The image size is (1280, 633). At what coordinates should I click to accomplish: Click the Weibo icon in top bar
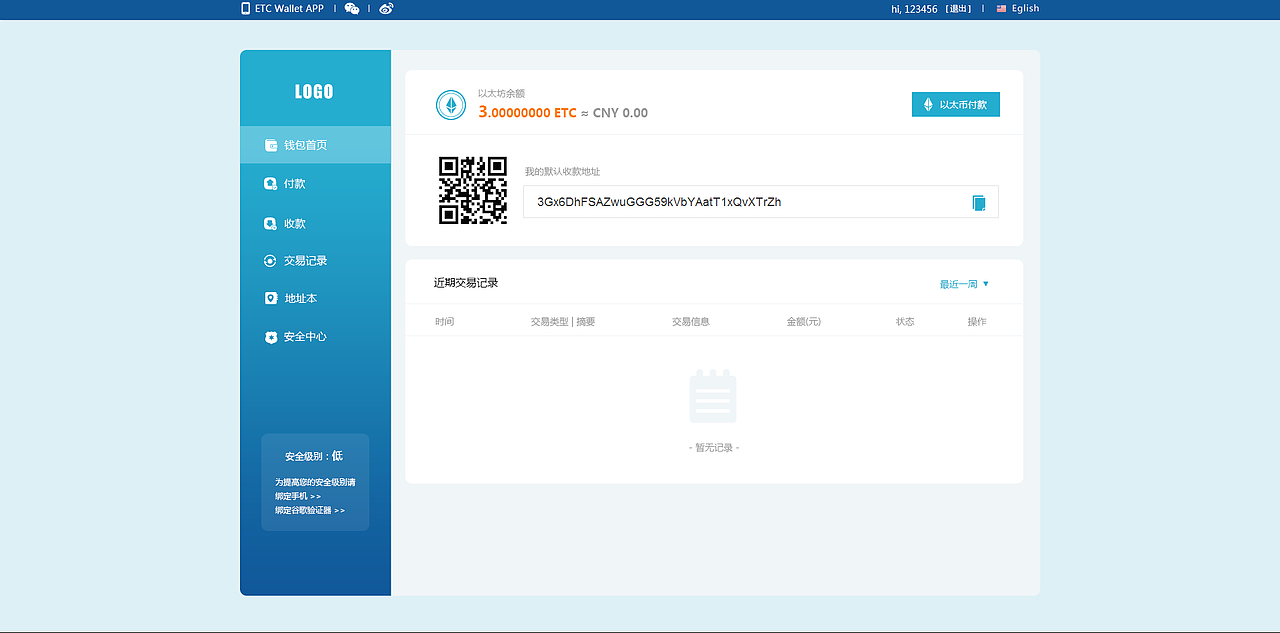point(385,8)
